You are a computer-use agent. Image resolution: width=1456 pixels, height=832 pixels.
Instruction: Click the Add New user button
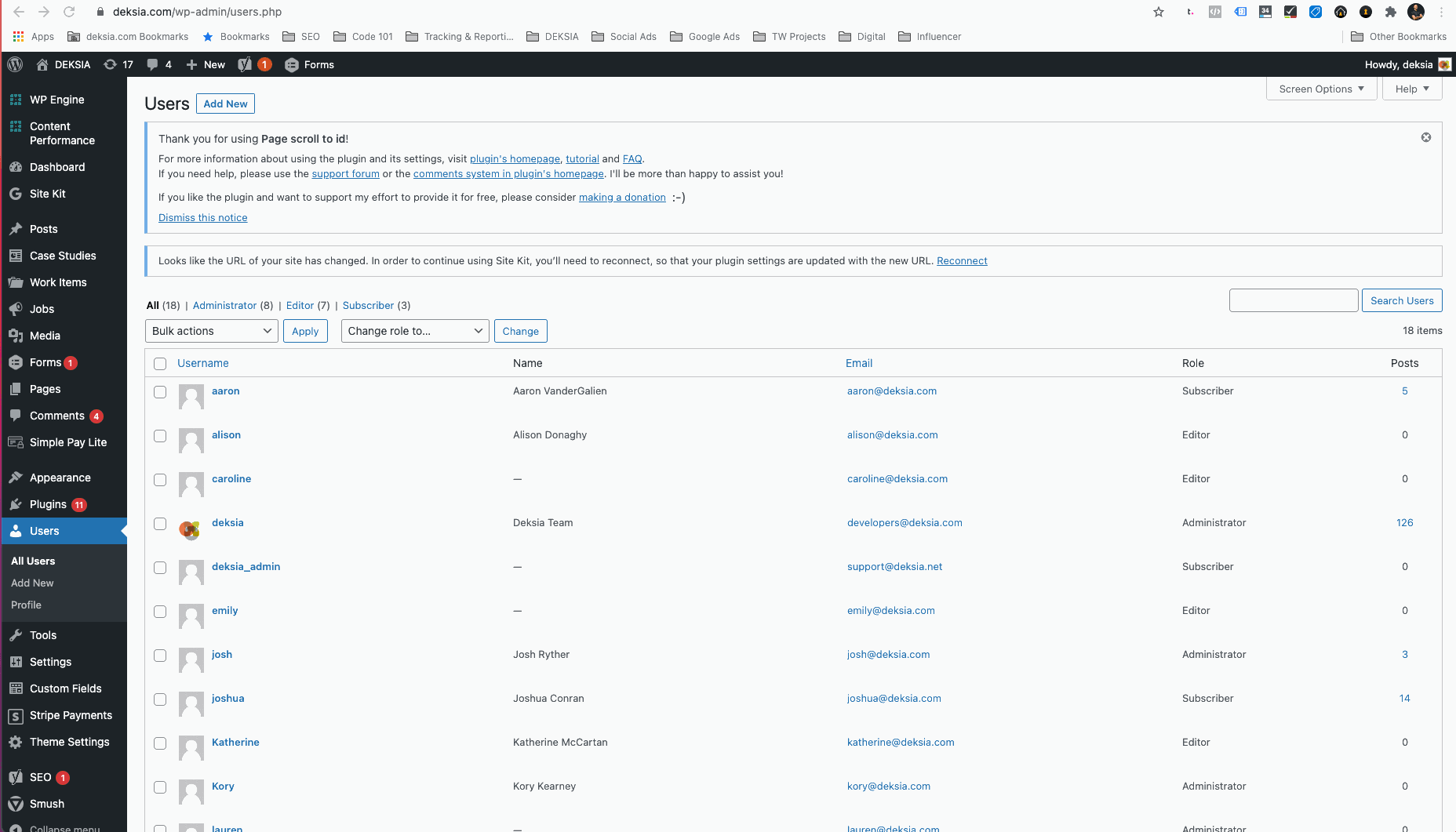click(x=225, y=104)
